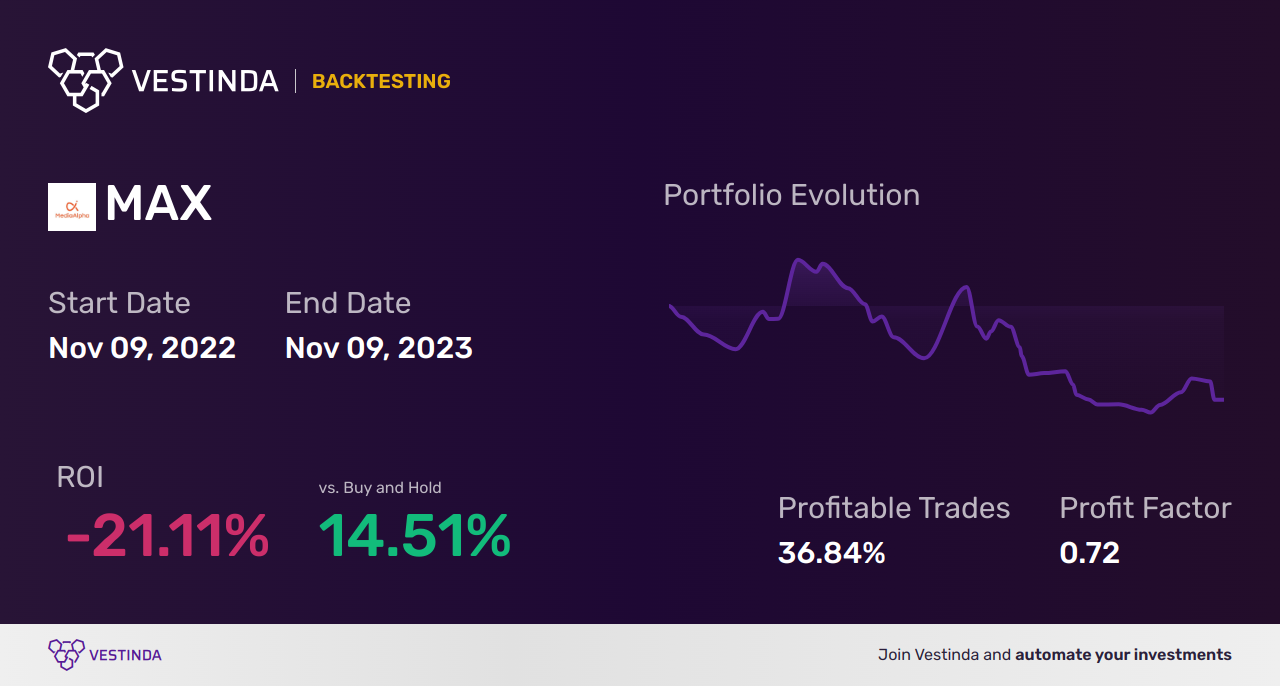Click the green 14.51% Buy and Hold figure

pyautogui.click(x=414, y=536)
